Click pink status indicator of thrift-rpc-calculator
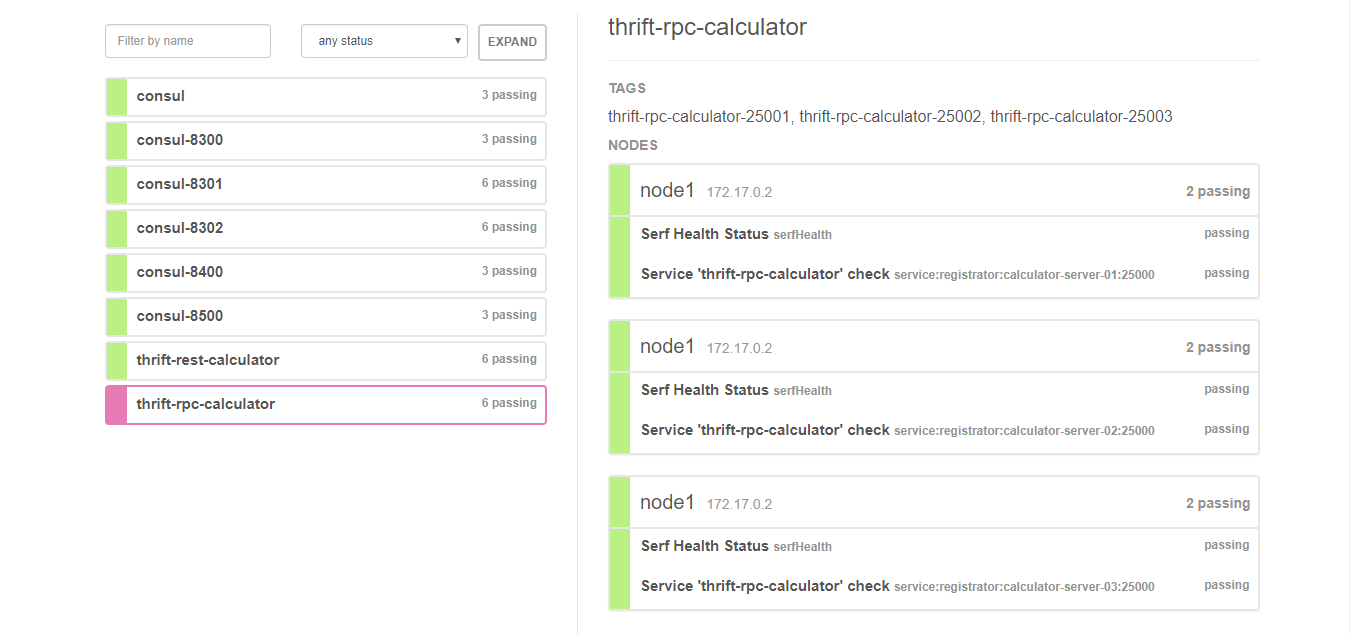The width and height of the screenshot is (1350, 635). pos(117,404)
